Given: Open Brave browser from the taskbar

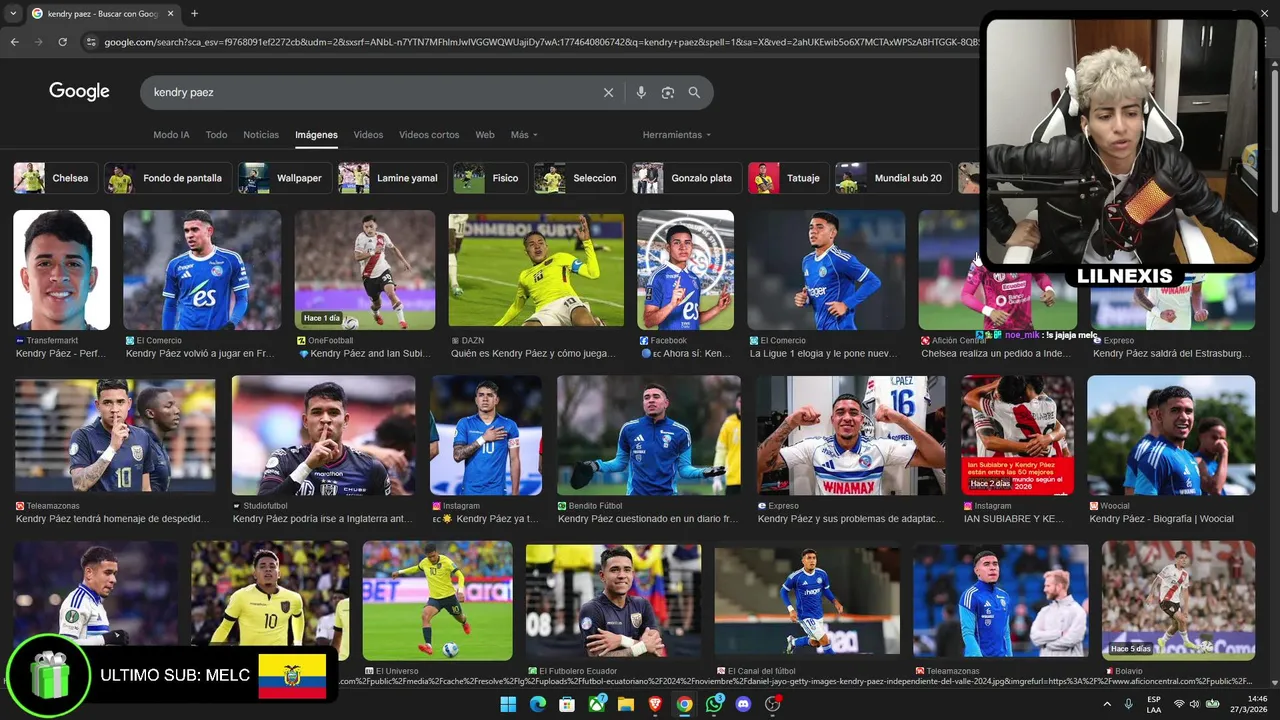Looking at the screenshot, I should 655,704.
